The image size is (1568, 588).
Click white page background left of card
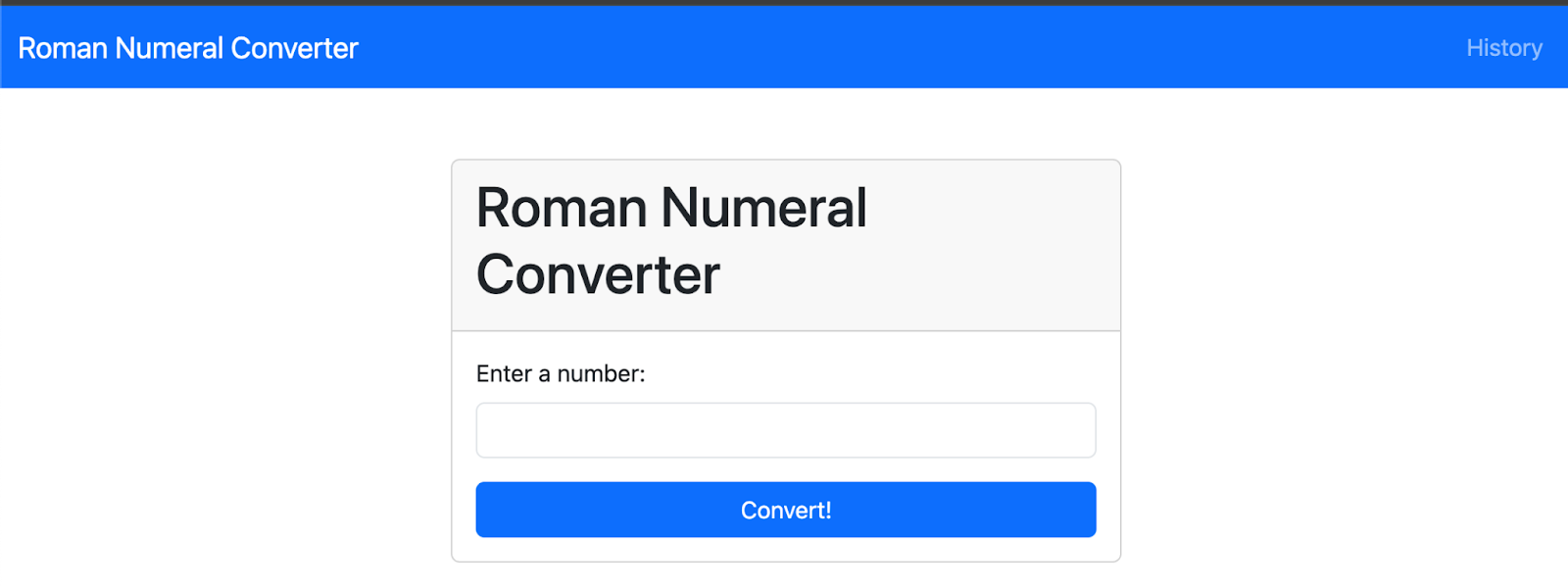tap(225, 343)
